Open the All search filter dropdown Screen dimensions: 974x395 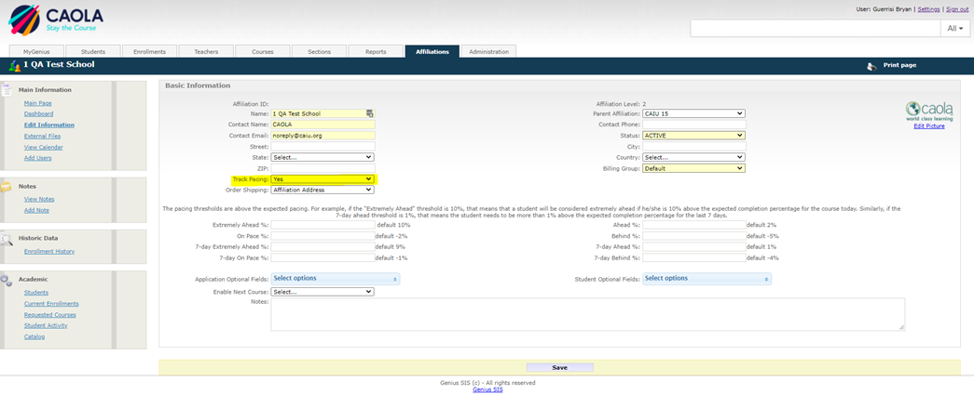(x=955, y=29)
